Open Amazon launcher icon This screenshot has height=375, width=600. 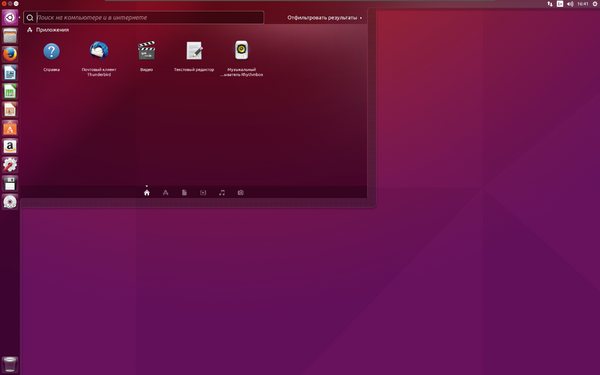10,147
